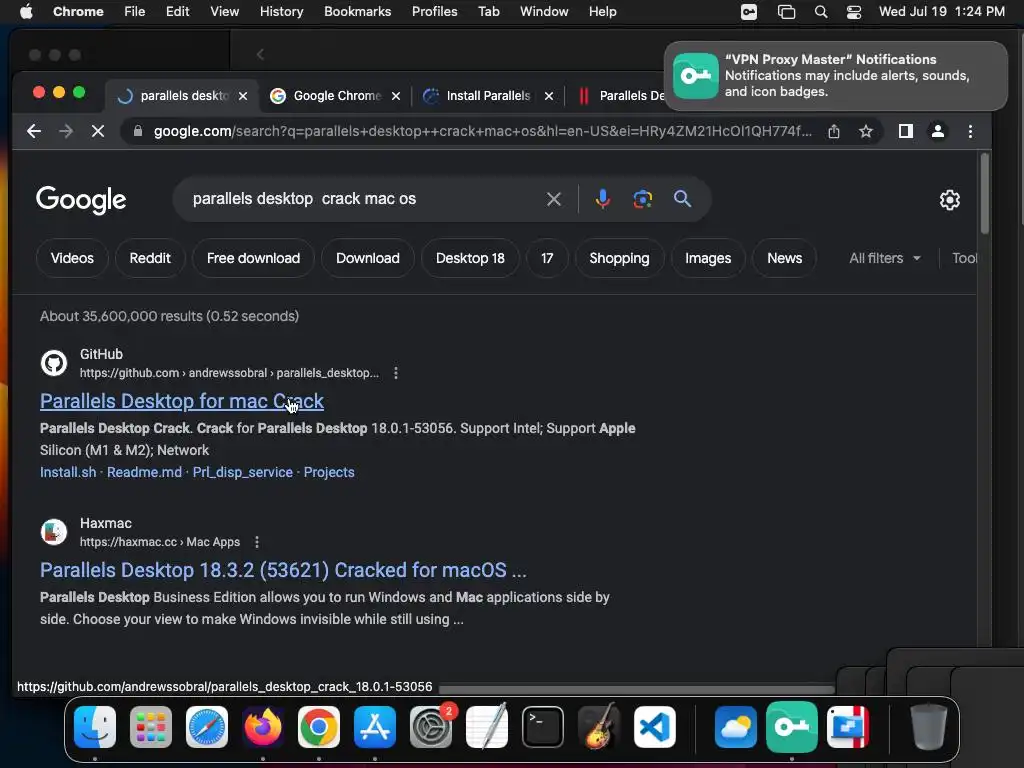Screen dimensions: 1024x768
Task: Click the Google logo
Action: coord(81,200)
